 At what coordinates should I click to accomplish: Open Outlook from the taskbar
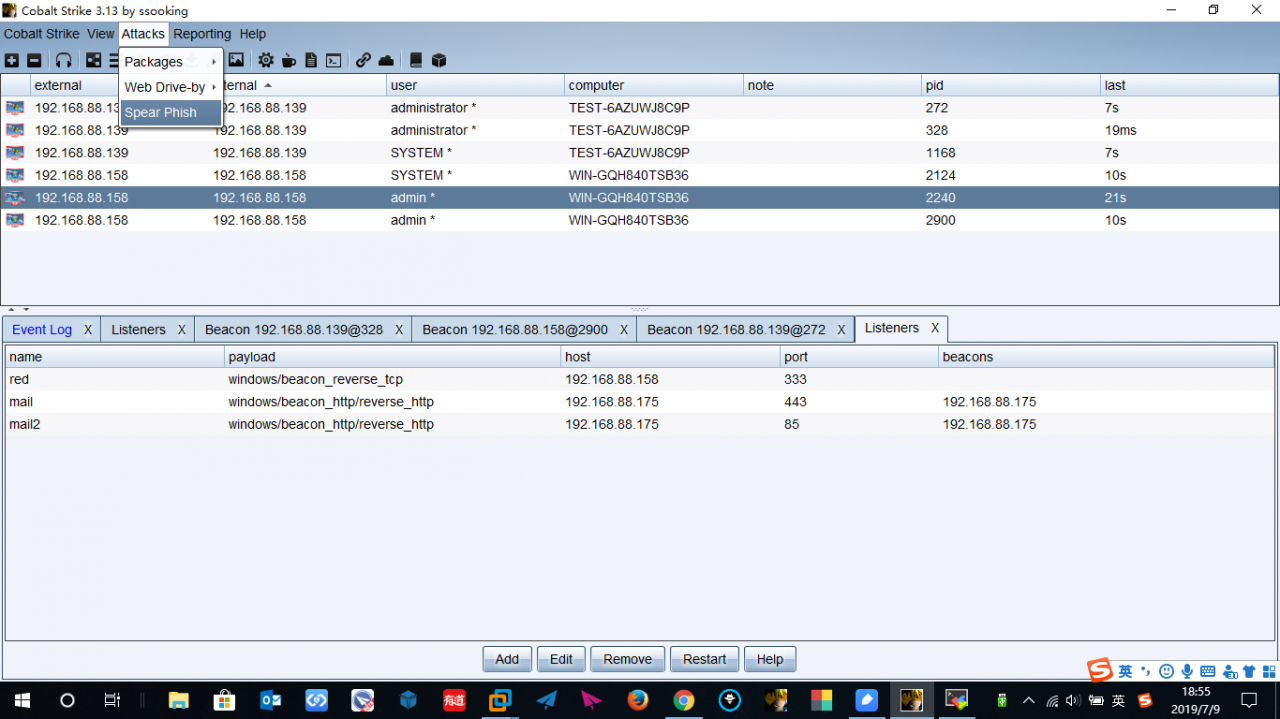(x=270, y=700)
